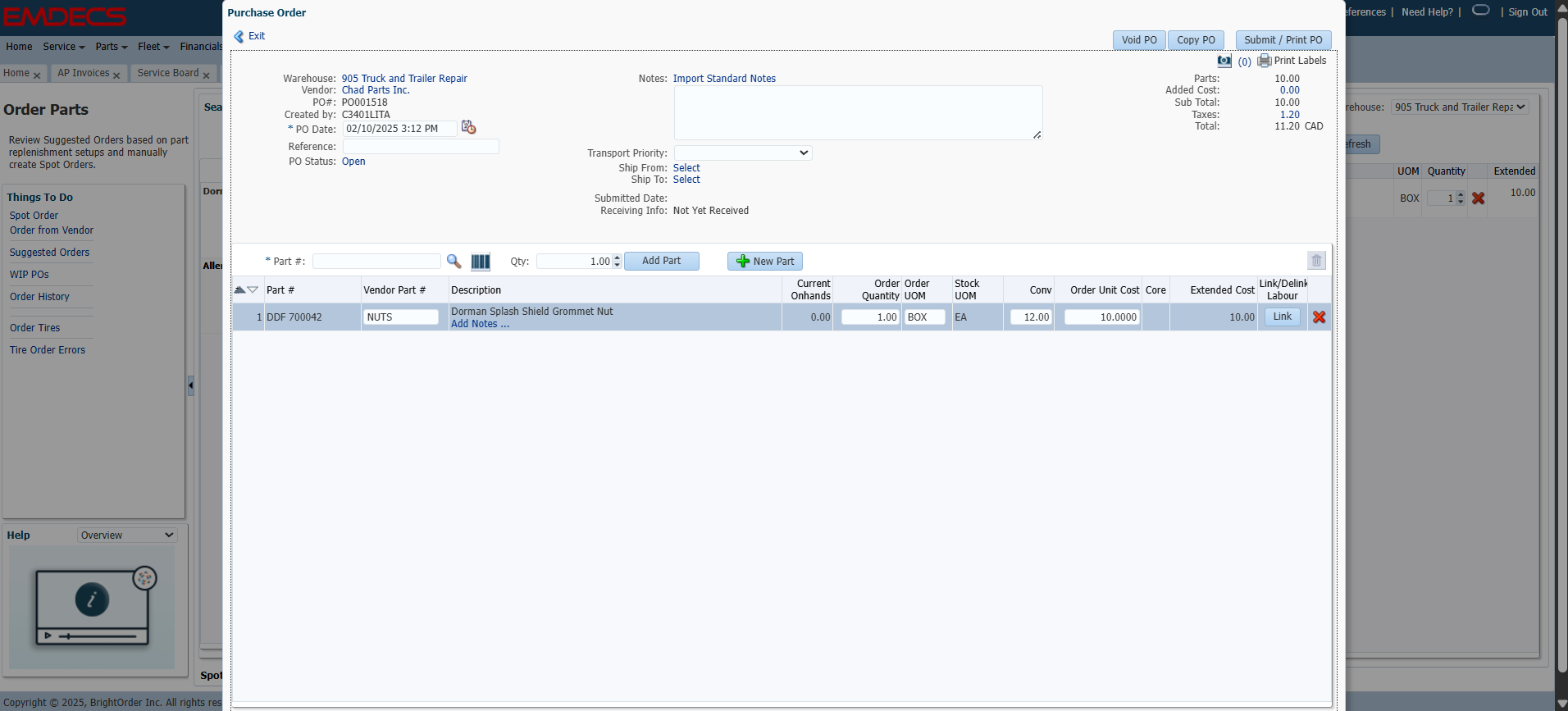Expand the Help Overview dropdown
The height and width of the screenshot is (711, 1568).
click(x=127, y=536)
